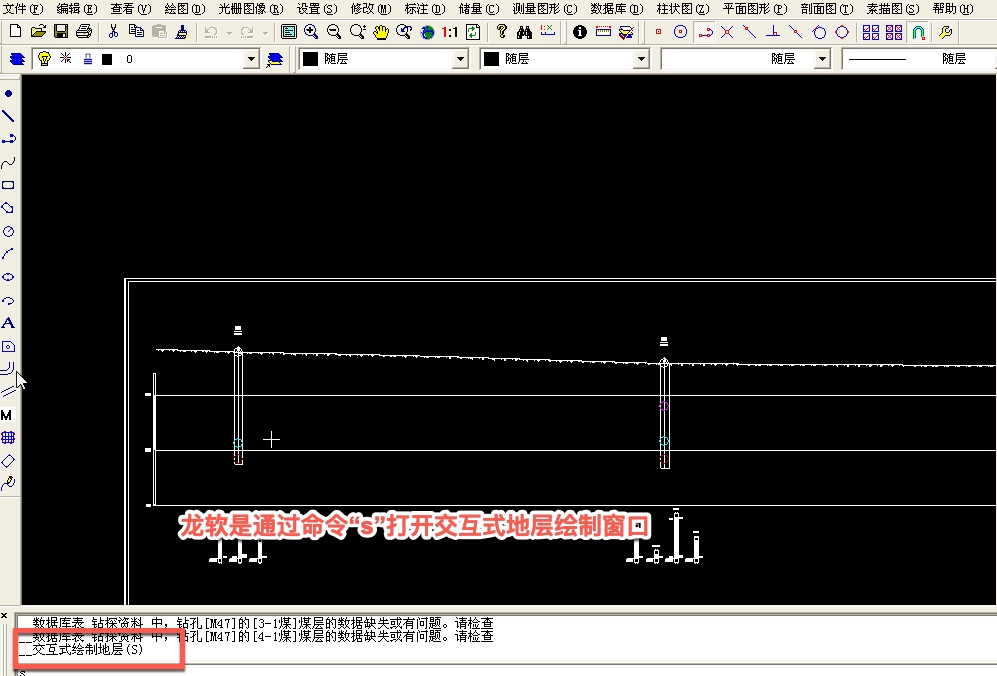The image size is (997, 676).
Task: Click the 1:1 actual scale button
Action: [449, 32]
